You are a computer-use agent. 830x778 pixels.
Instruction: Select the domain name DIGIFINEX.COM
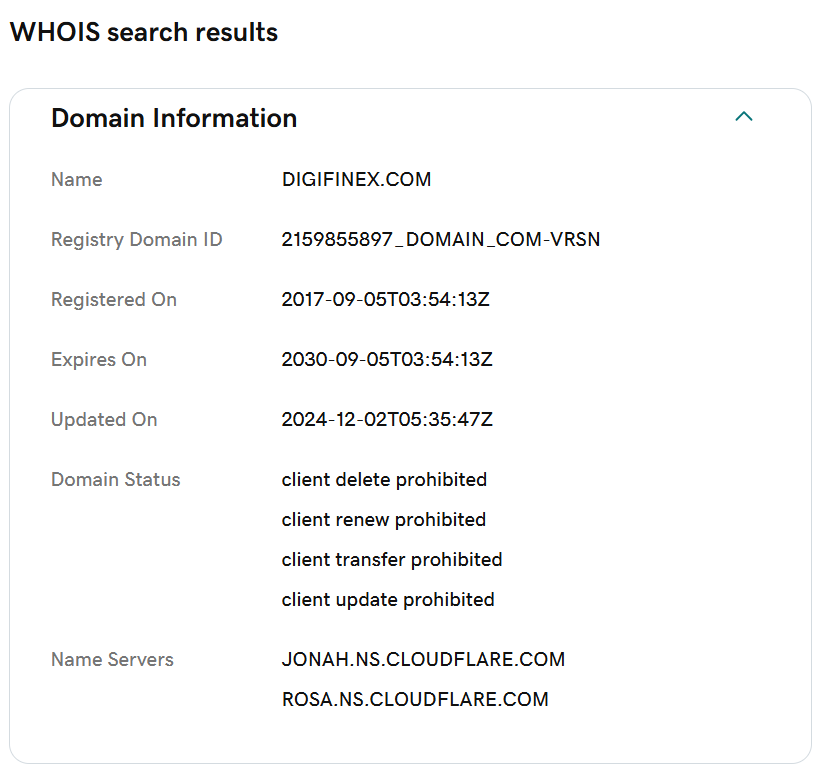click(356, 179)
